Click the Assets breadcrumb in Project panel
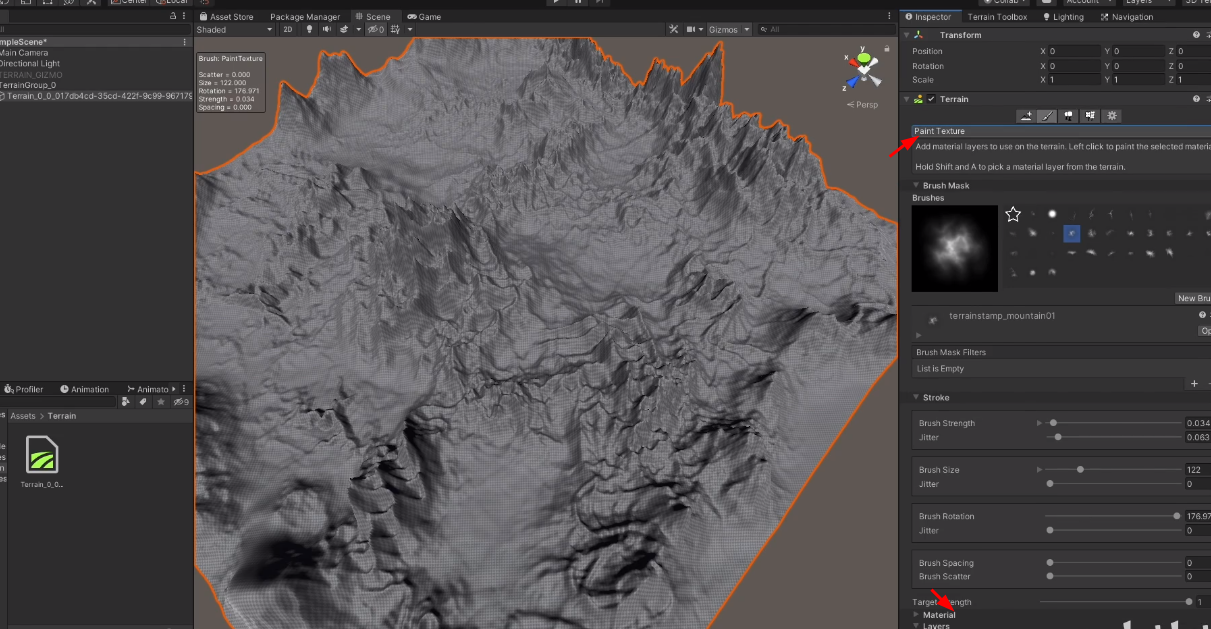Image resolution: width=1211 pixels, height=629 pixels. point(23,416)
